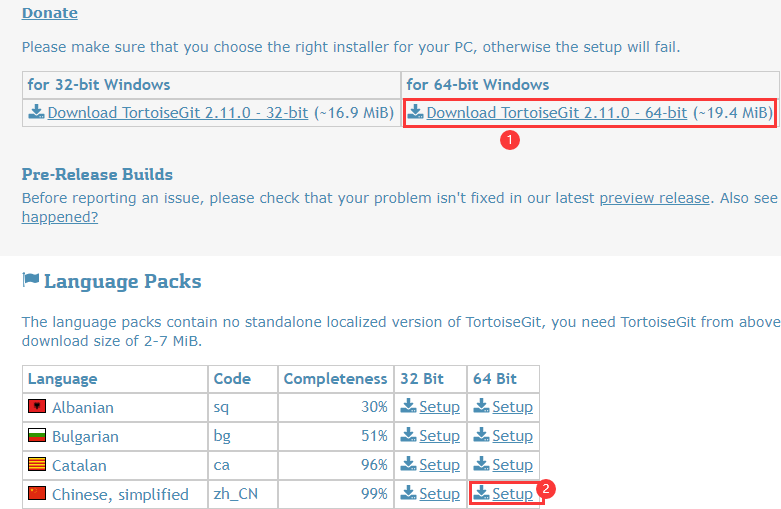Click the Bulgarian flag icon

point(37,435)
